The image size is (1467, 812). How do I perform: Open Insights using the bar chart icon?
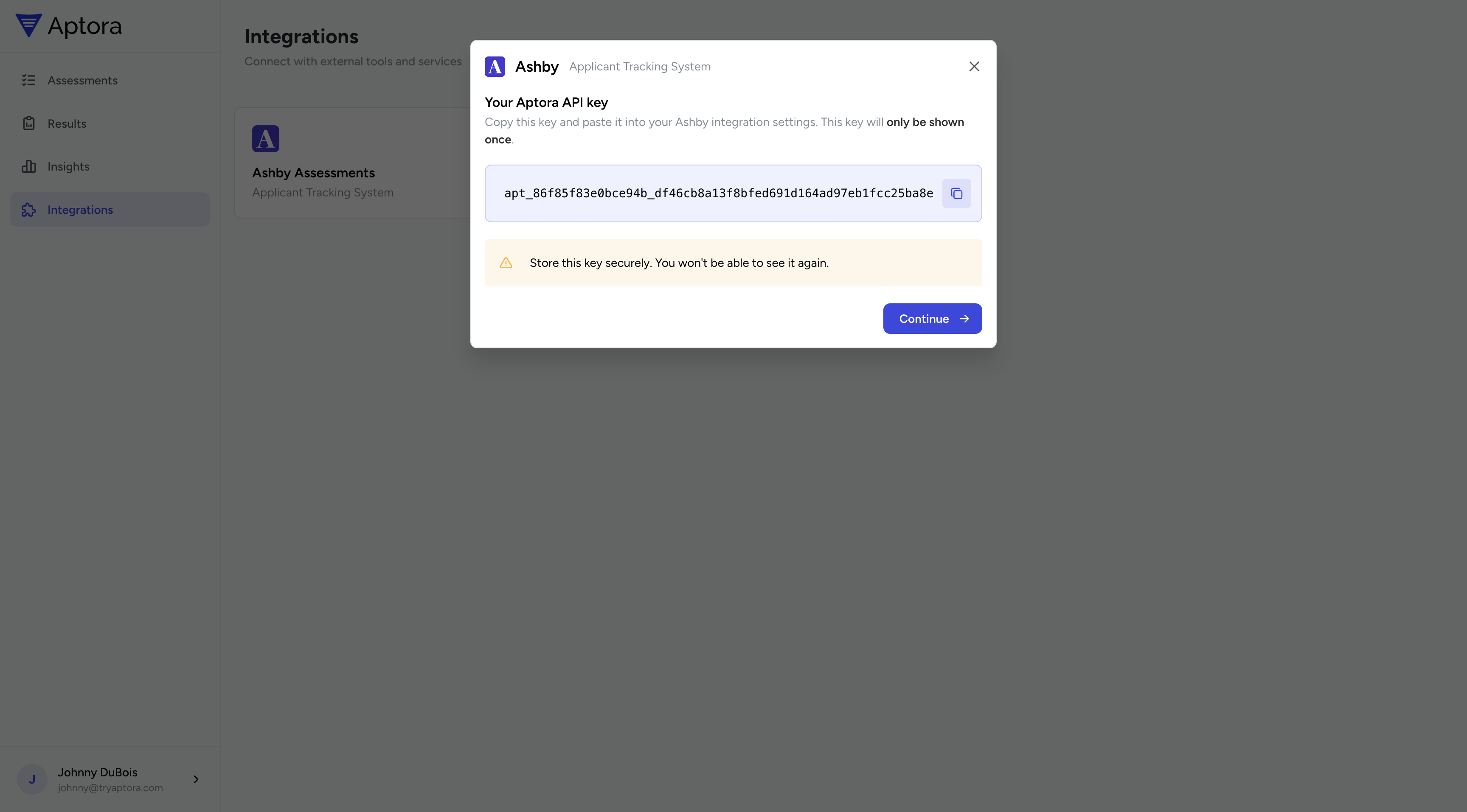click(29, 166)
